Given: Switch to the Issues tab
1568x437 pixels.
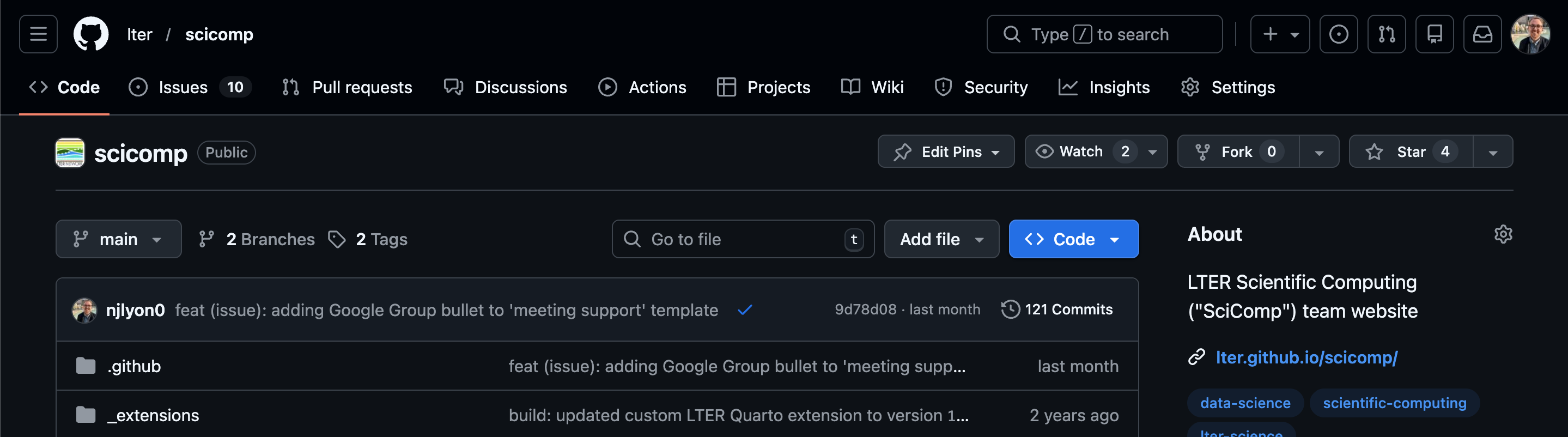Looking at the screenshot, I should click(183, 88).
